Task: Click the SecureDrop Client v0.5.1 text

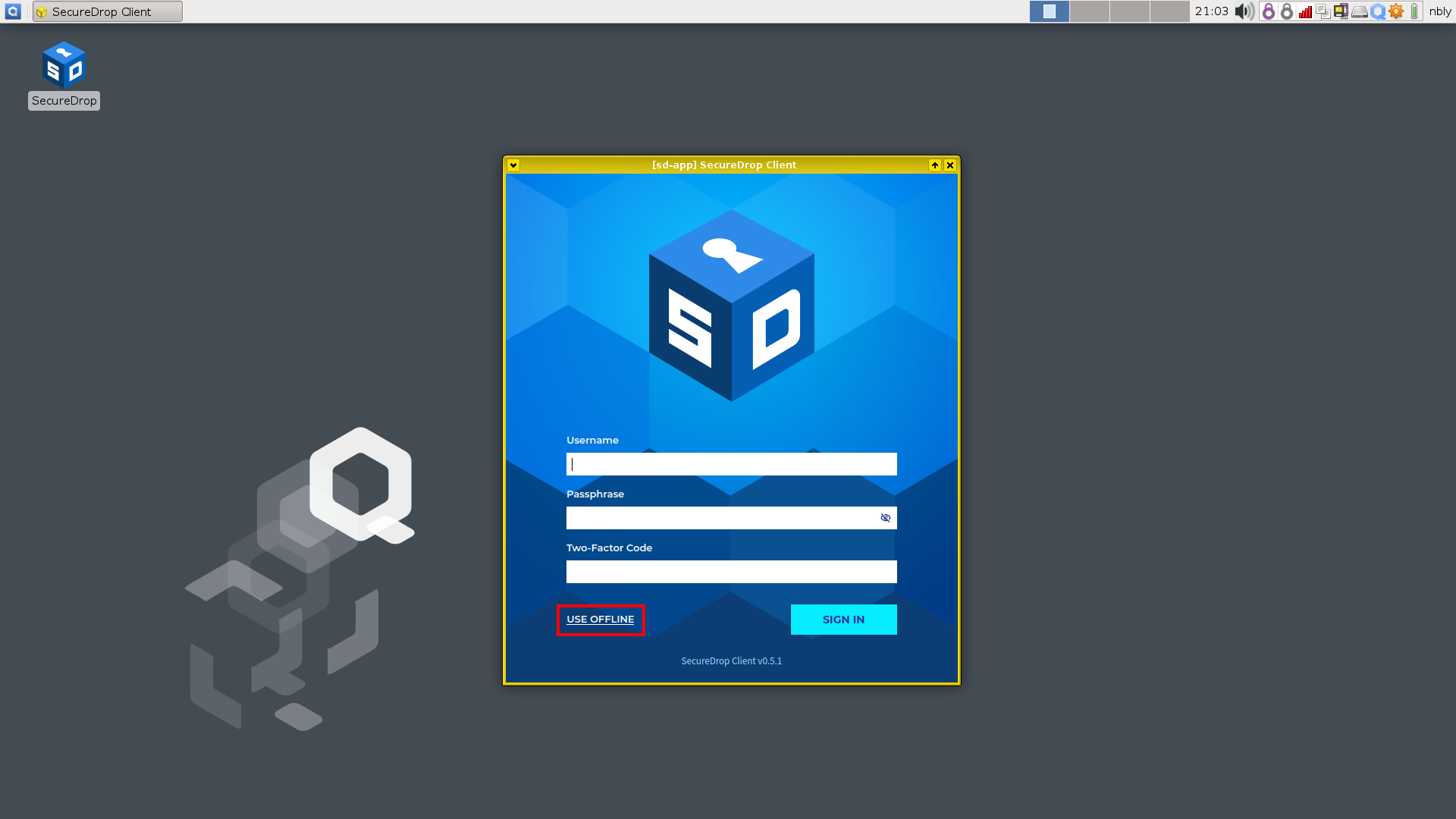Action: 732,661
